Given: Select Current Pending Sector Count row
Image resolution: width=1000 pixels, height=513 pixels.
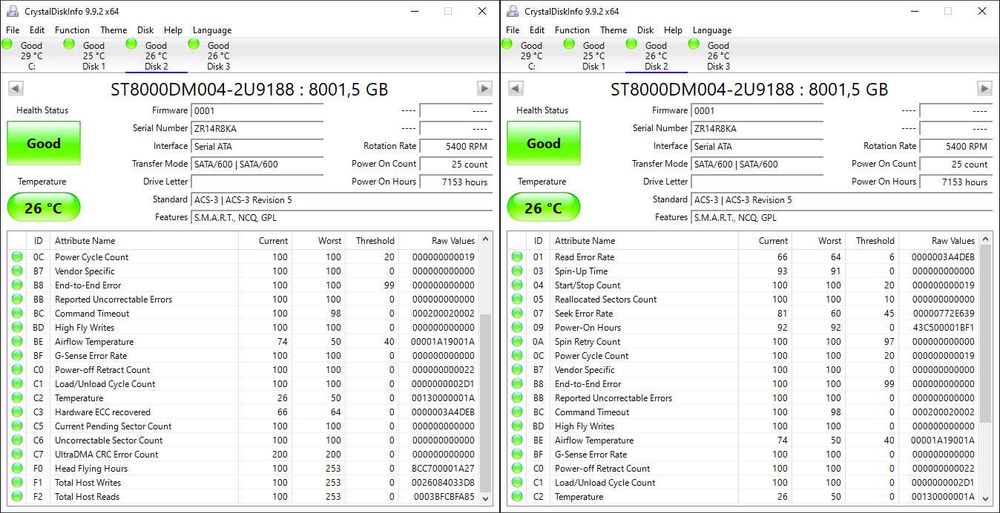Looking at the screenshot, I should point(243,426).
